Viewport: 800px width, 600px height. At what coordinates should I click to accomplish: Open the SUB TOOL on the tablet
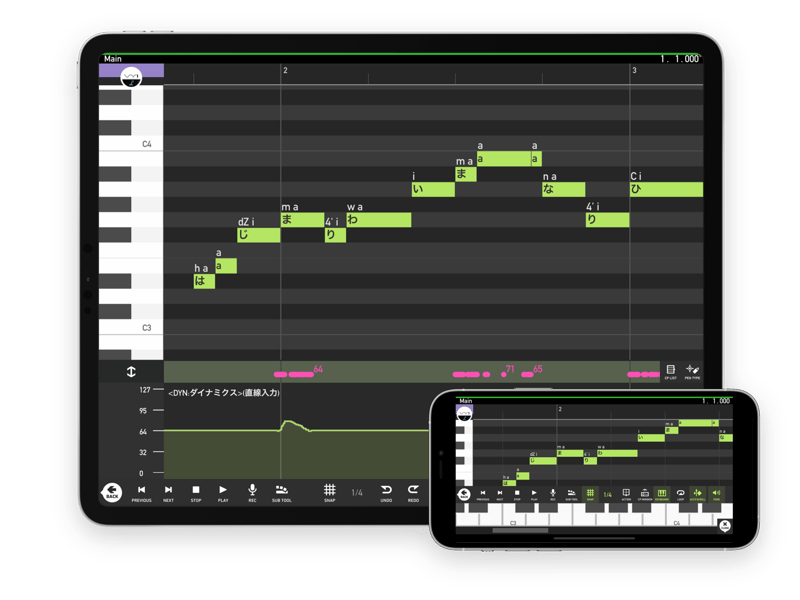point(282,493)
